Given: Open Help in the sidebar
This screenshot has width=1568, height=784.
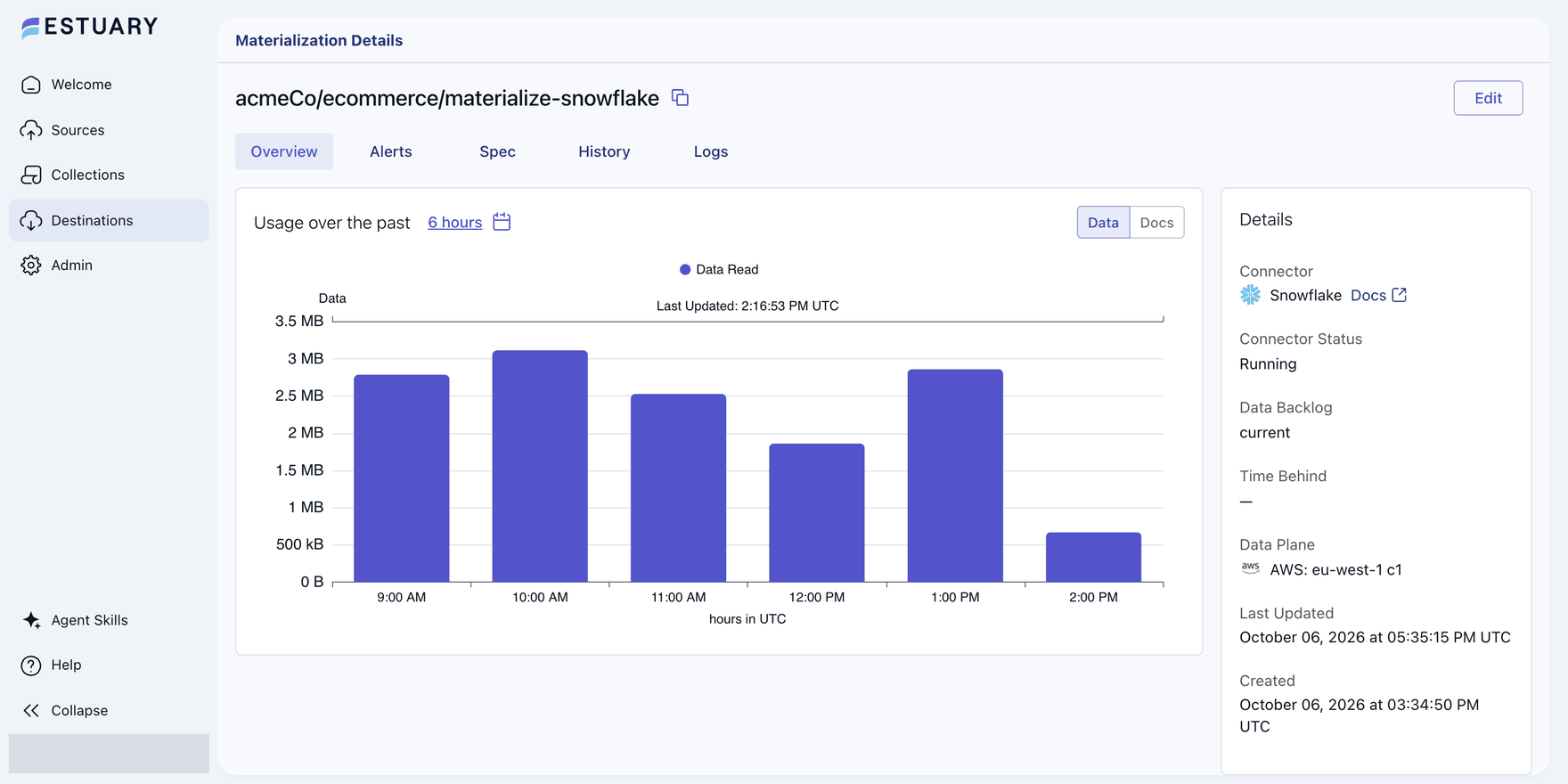Looking at the screenshot, I should click(x=109, y=666).
